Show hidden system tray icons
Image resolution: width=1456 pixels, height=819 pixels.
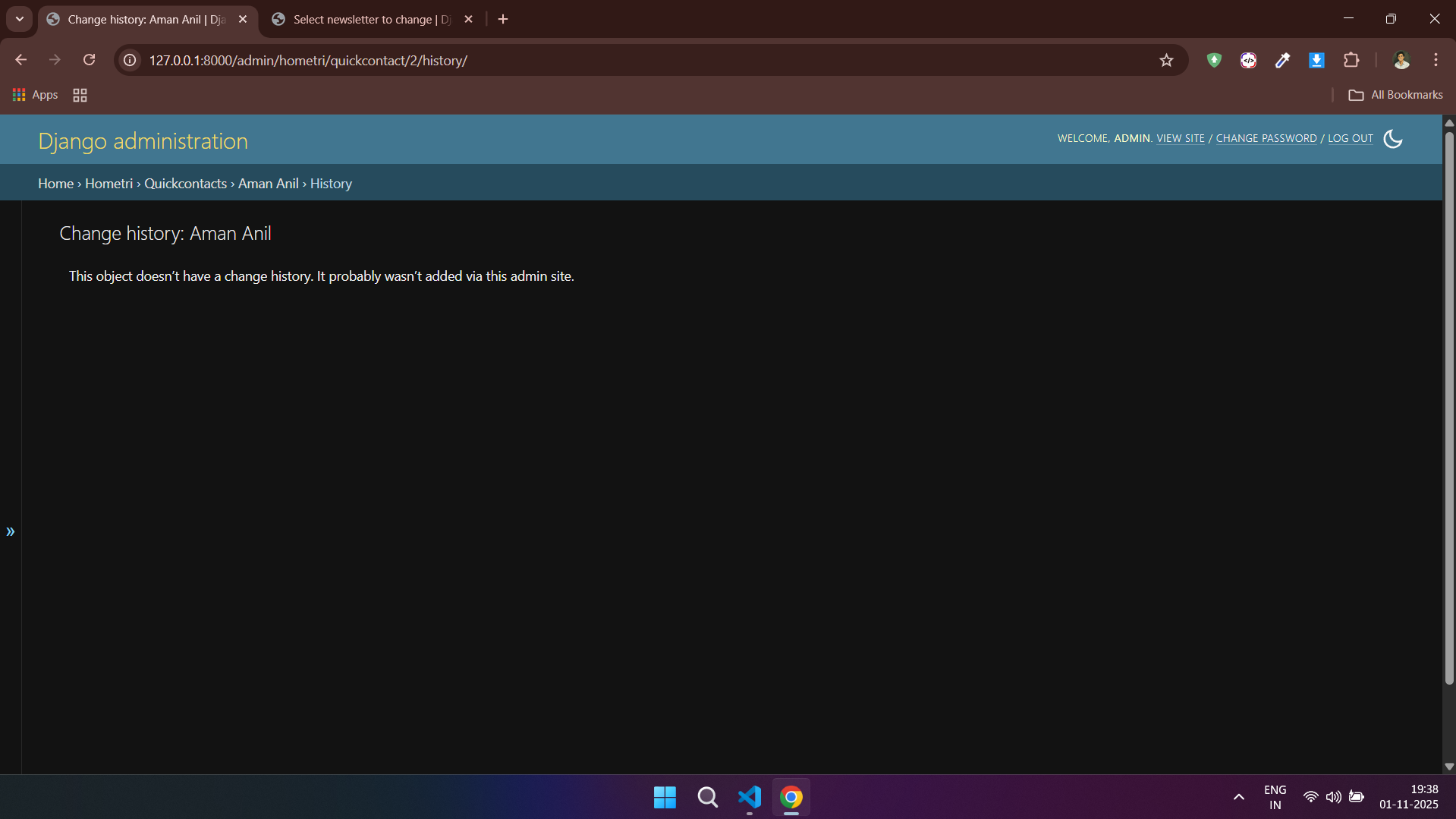tap(1238, 797)
